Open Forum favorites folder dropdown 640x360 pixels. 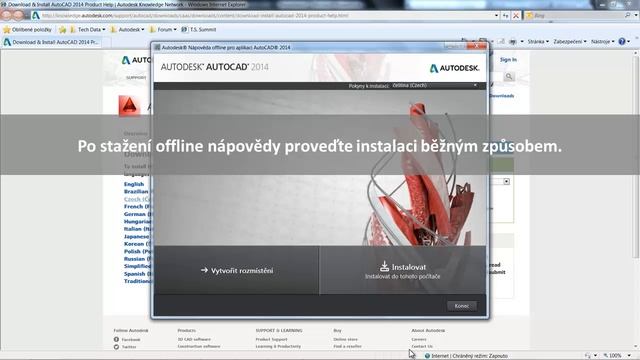[x=163, y=29]
